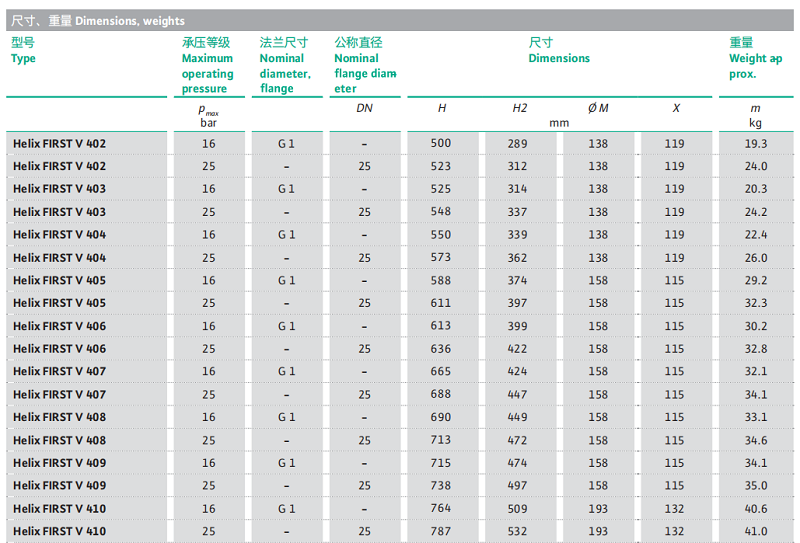The width and height of the screenshot is (800, 543).
Task: Select the 'Ø M' sub-header
Action: 597,108
